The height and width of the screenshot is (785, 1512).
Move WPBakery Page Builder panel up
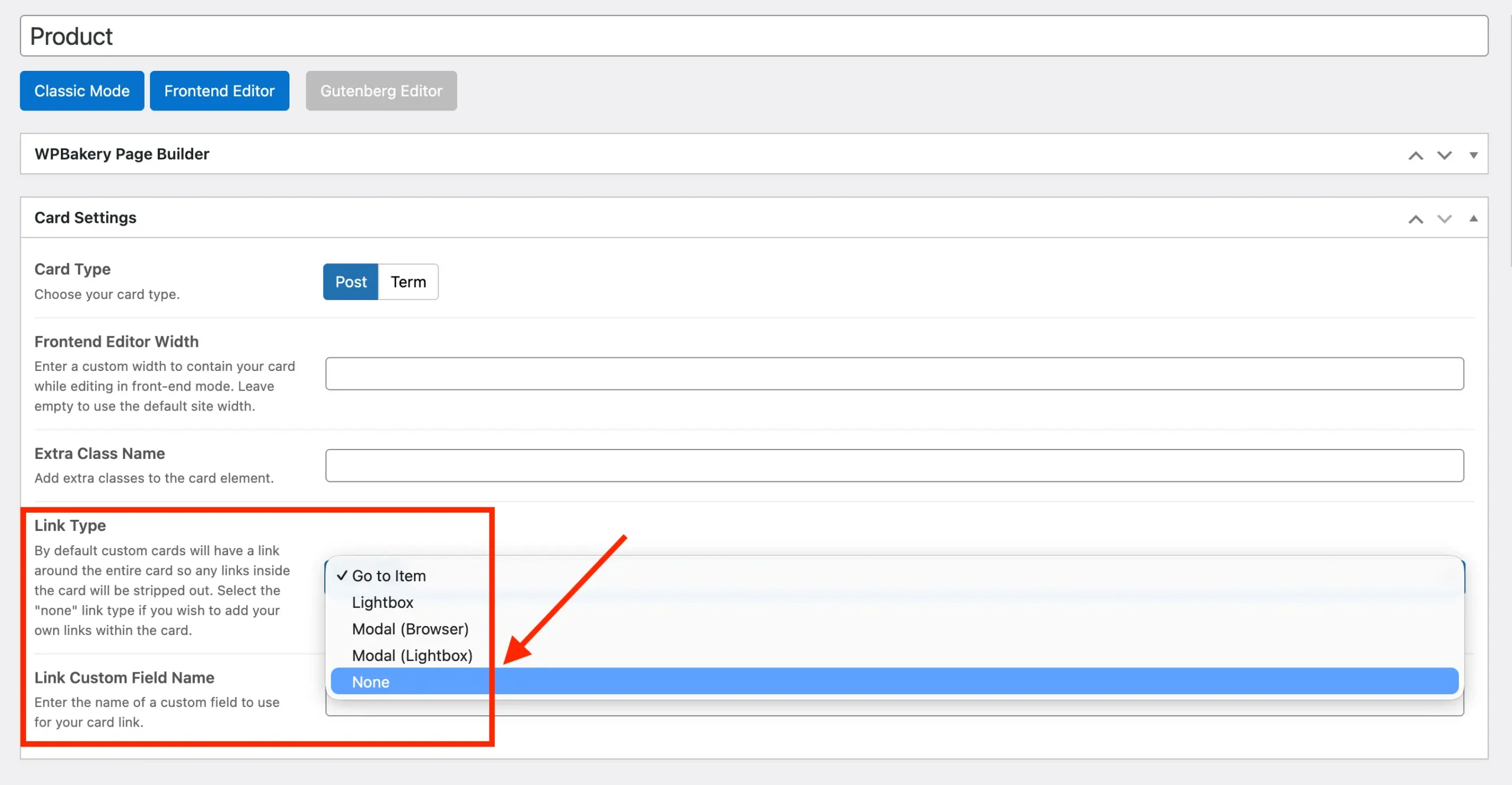[1415, 155]
